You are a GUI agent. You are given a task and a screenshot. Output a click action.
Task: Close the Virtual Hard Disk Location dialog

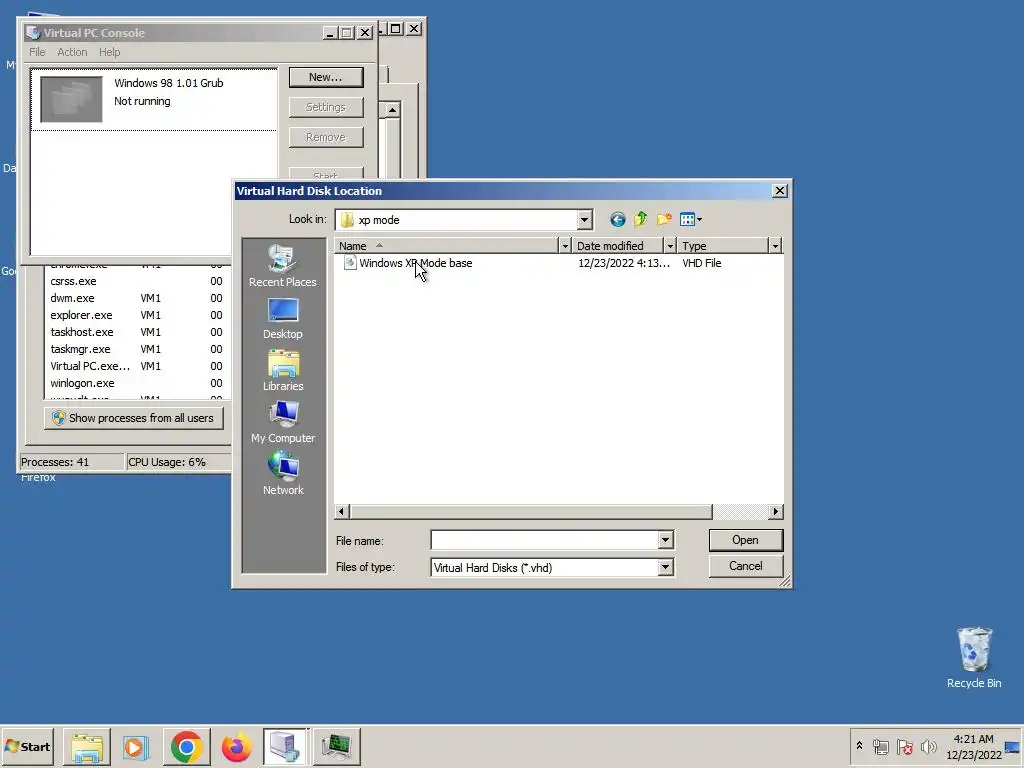[779, 191]
